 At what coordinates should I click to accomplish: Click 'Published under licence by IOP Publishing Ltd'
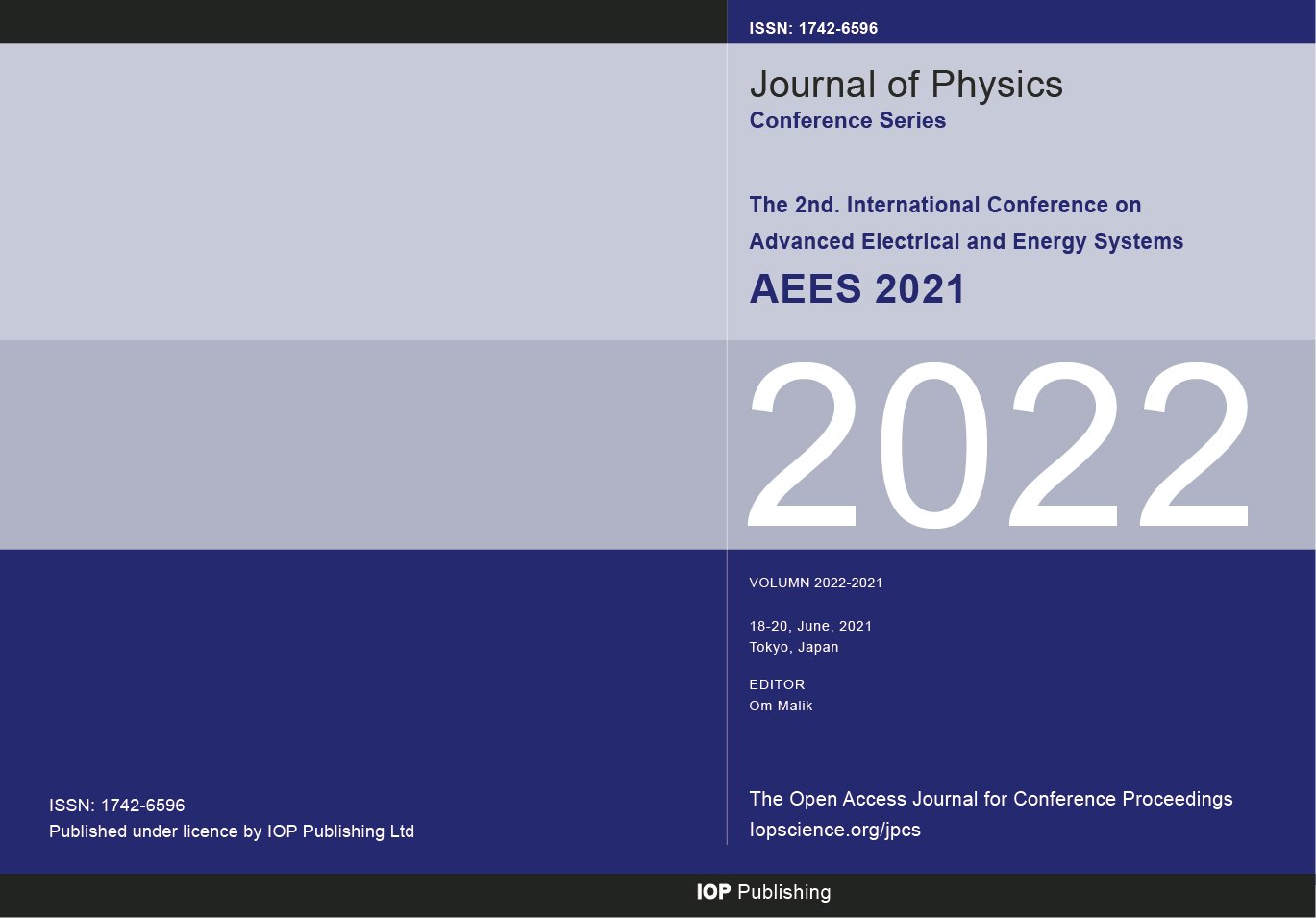232,831
